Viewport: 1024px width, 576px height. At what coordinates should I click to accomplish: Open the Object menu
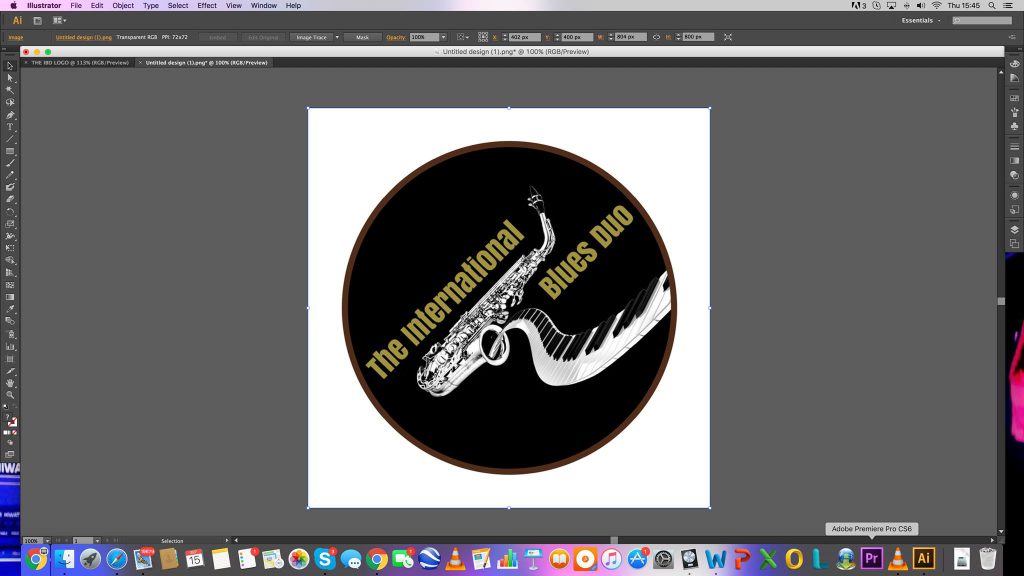point(123,6)
